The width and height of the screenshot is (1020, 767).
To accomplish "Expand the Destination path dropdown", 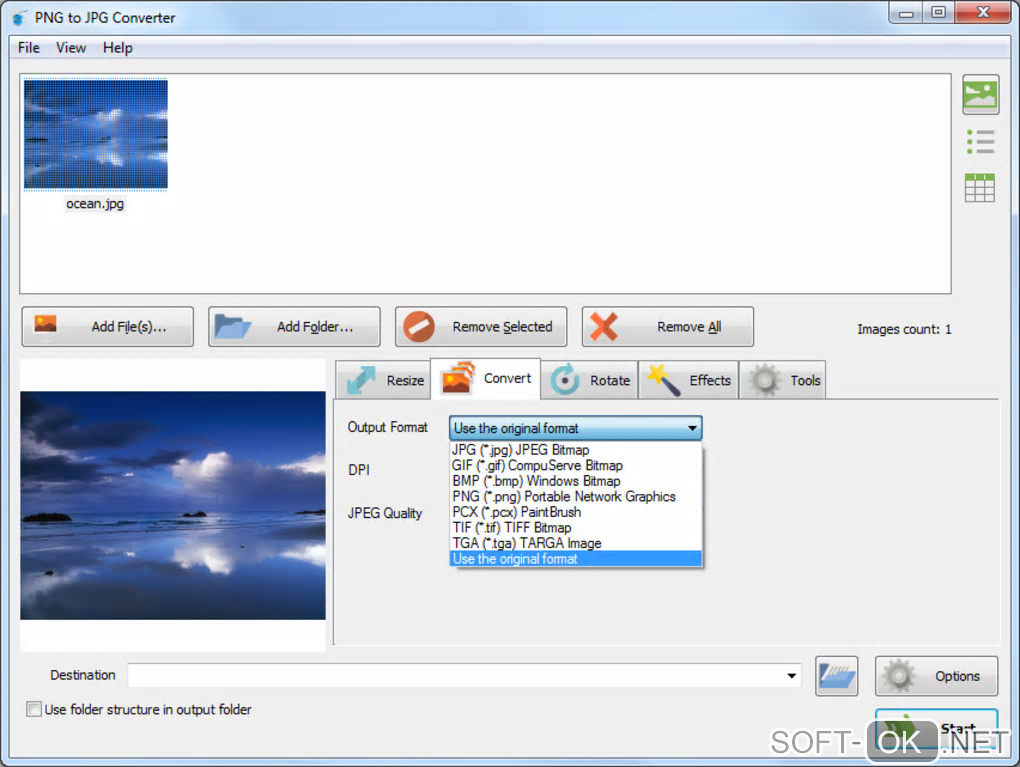I will coord(792,675).
